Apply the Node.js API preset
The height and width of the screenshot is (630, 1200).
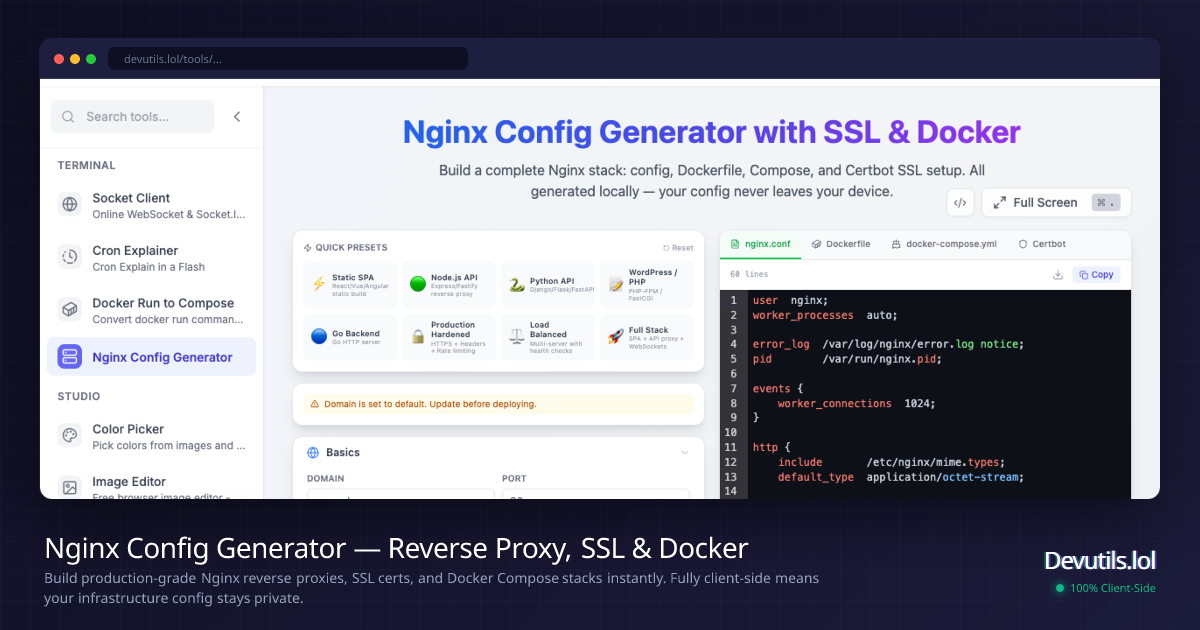(x=449, y=284)
